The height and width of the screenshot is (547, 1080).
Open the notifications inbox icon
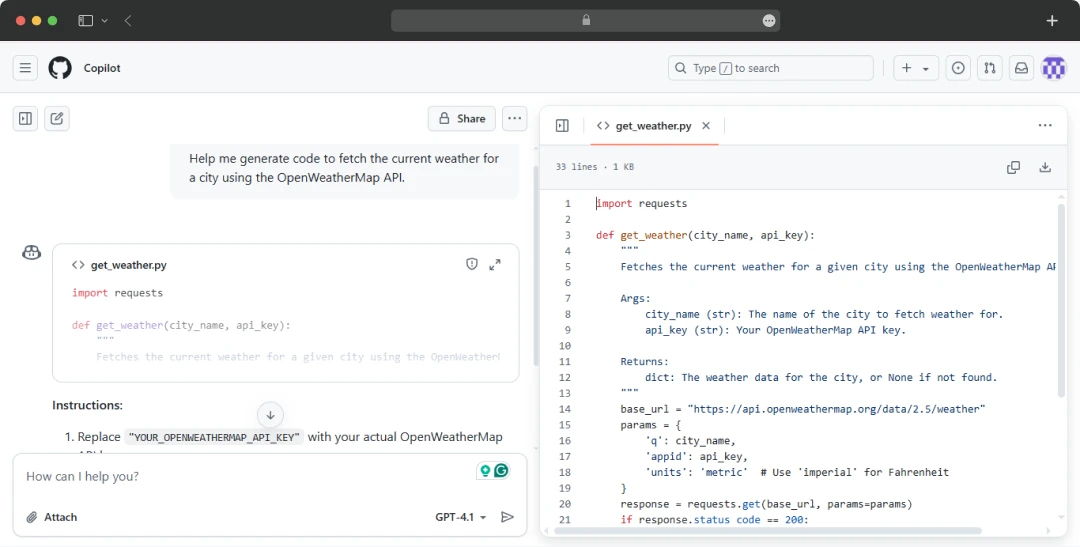(1021, 68)
